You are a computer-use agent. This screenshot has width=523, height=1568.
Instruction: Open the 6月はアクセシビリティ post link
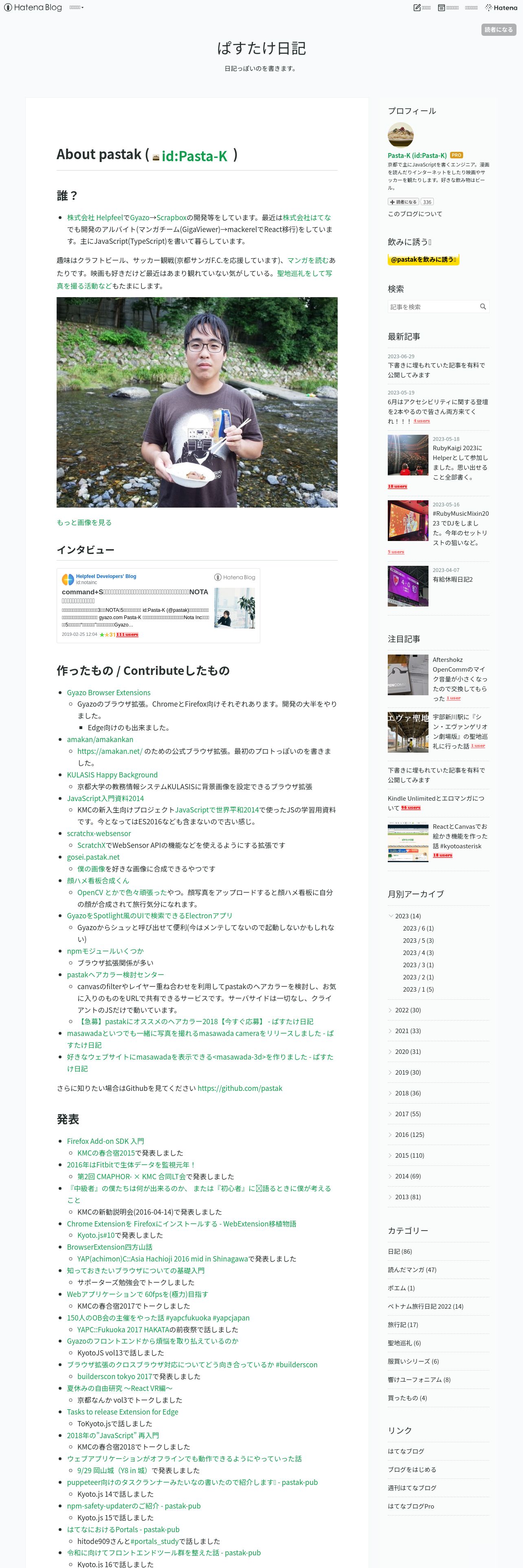pyautogui.click(x=437, y=411)
